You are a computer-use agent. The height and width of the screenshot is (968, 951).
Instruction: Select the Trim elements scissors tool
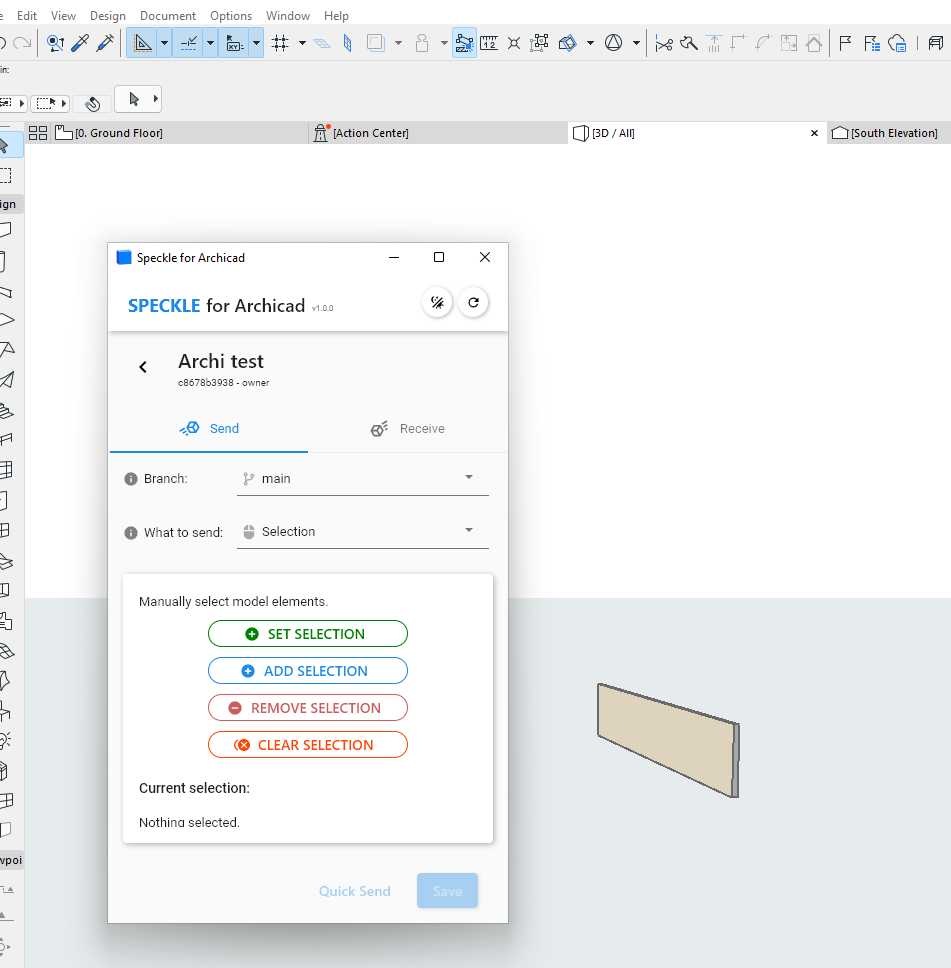[663, 44]
